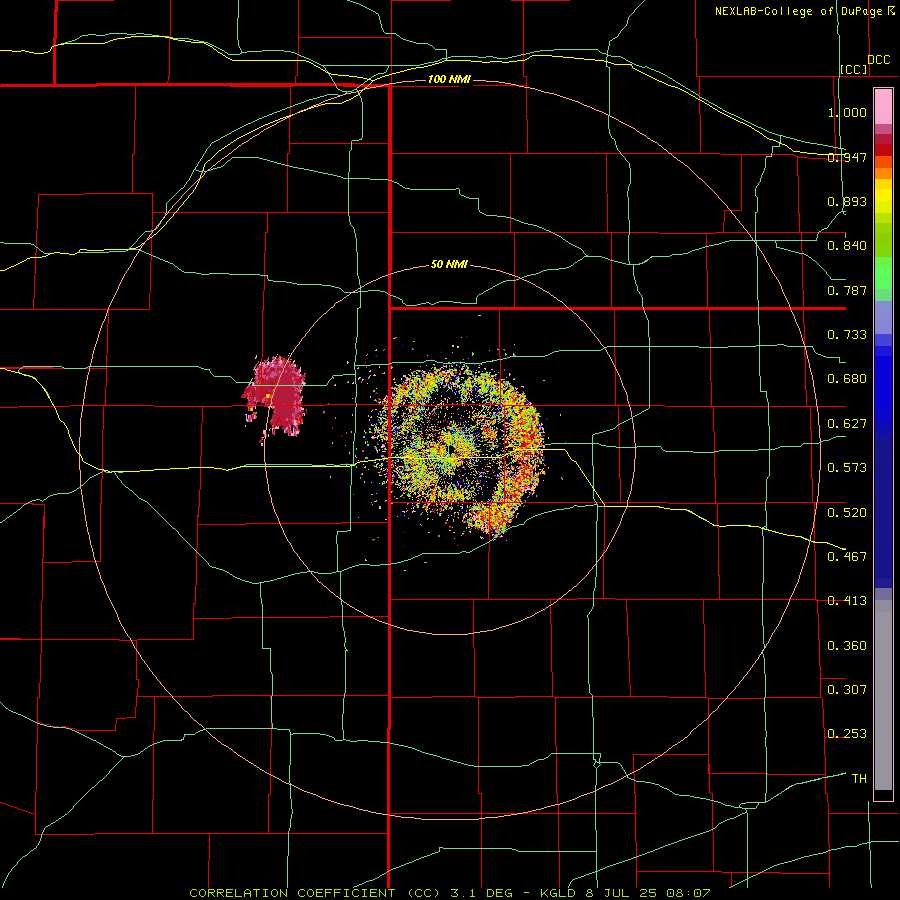
Task: Pick the 0.840 scale label
Action: point(847,246)
